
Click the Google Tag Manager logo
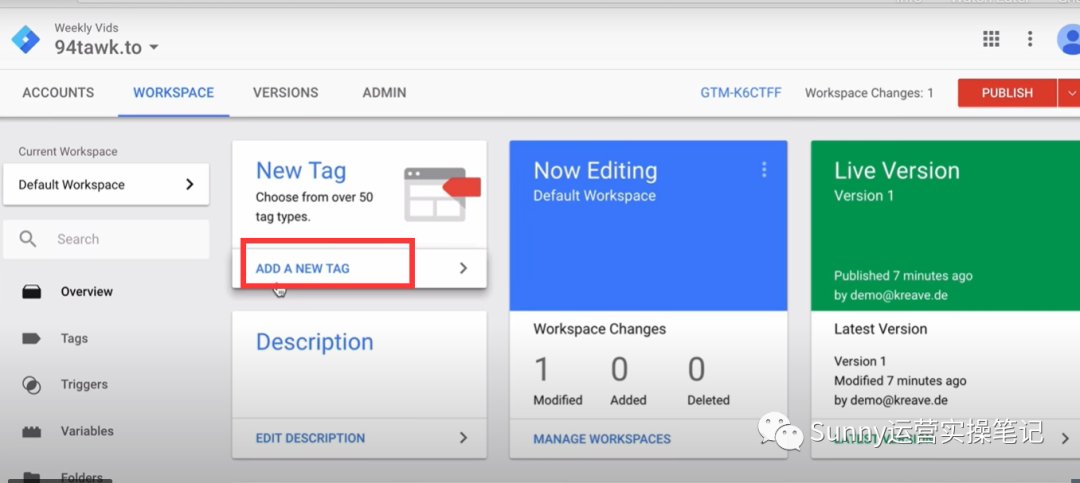click(26, 40)
